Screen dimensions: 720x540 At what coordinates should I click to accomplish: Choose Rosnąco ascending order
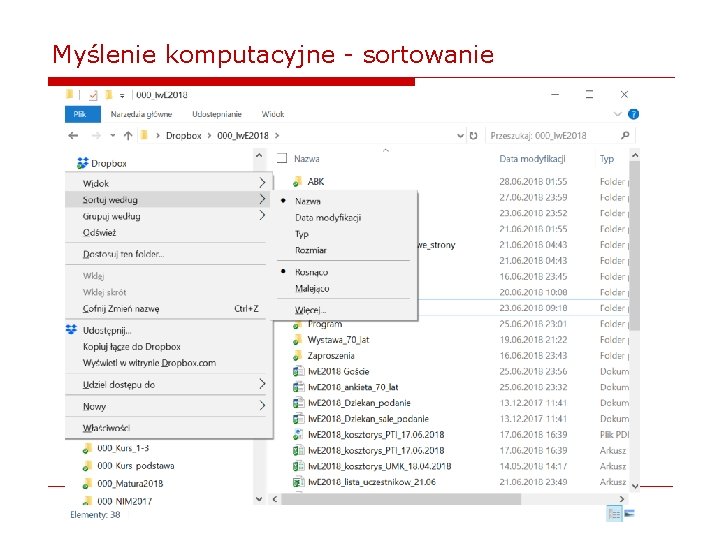click(x=312, y=272)
